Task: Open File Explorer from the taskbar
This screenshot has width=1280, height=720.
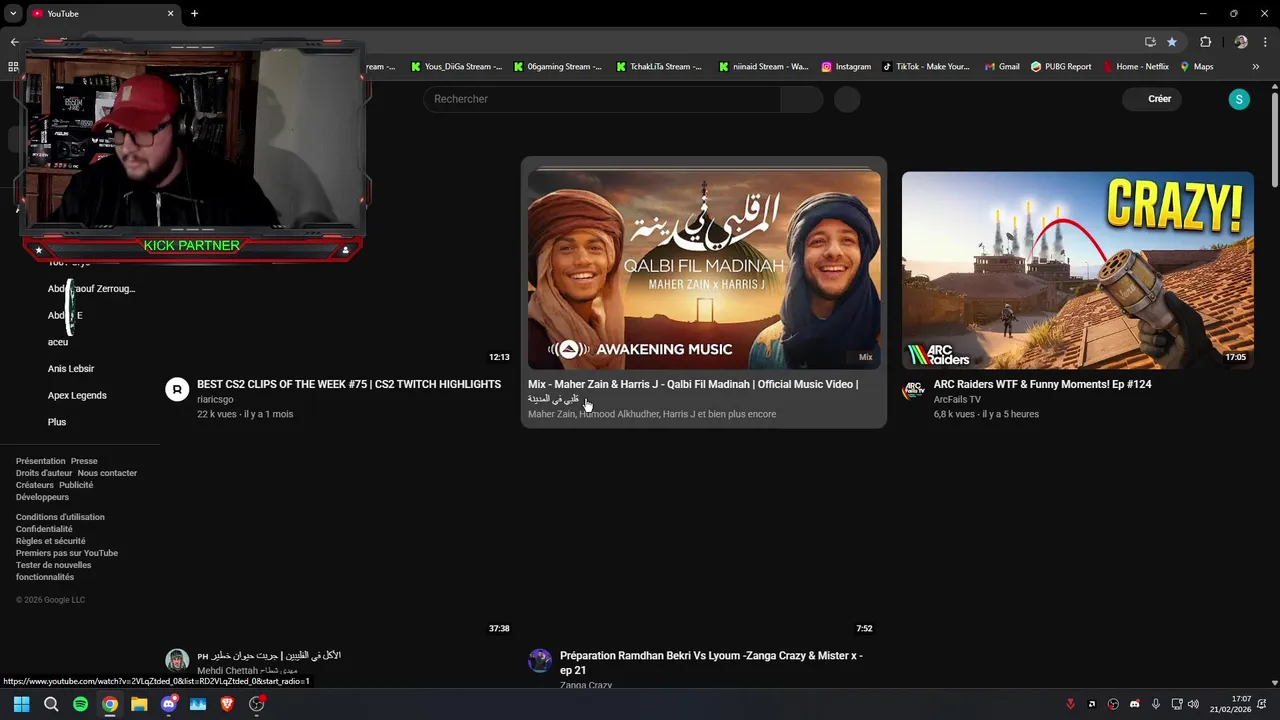Action: coord(139,704)
